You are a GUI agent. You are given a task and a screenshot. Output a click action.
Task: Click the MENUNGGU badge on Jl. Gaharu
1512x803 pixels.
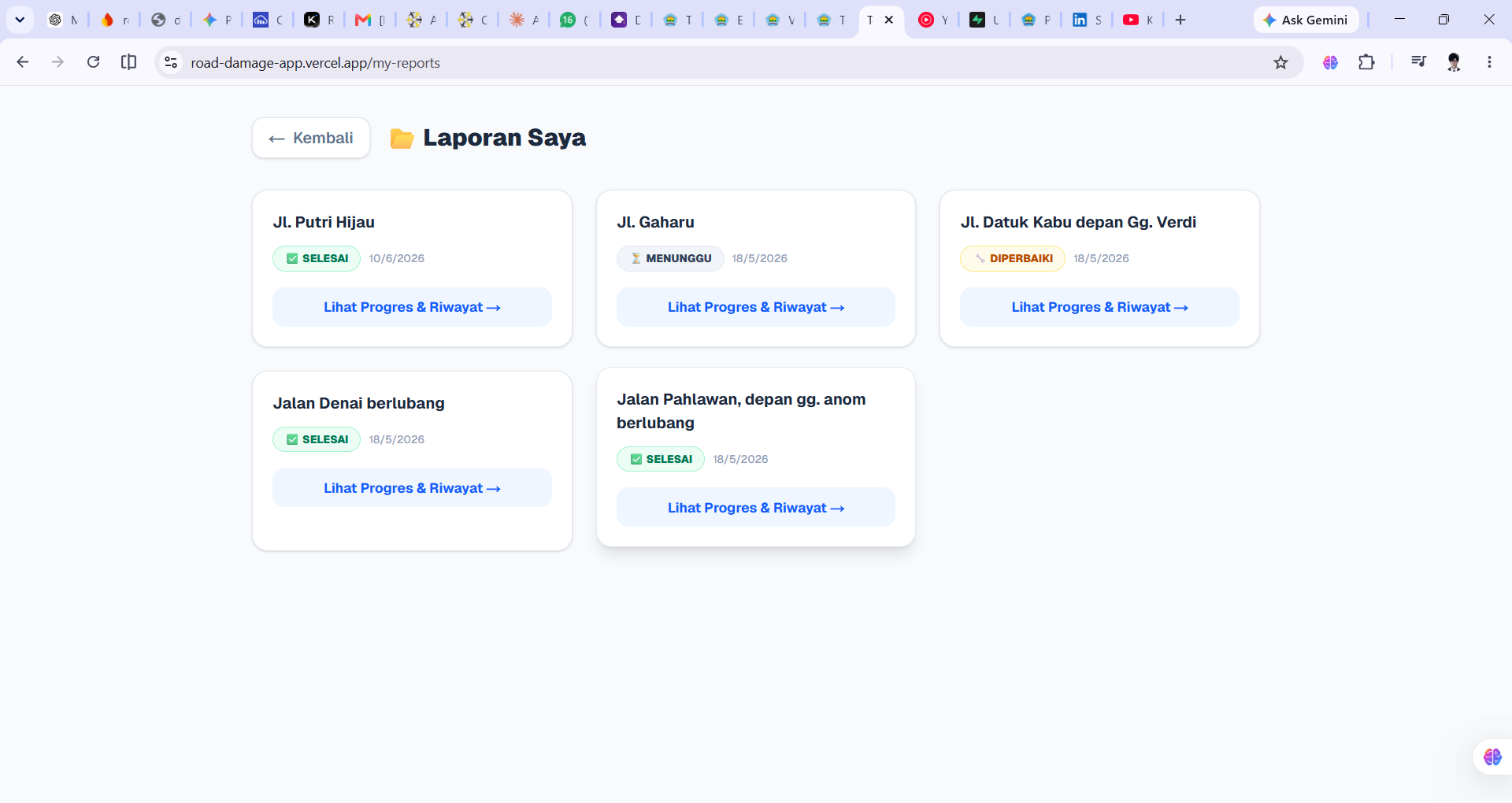click(x=670, y=258)
